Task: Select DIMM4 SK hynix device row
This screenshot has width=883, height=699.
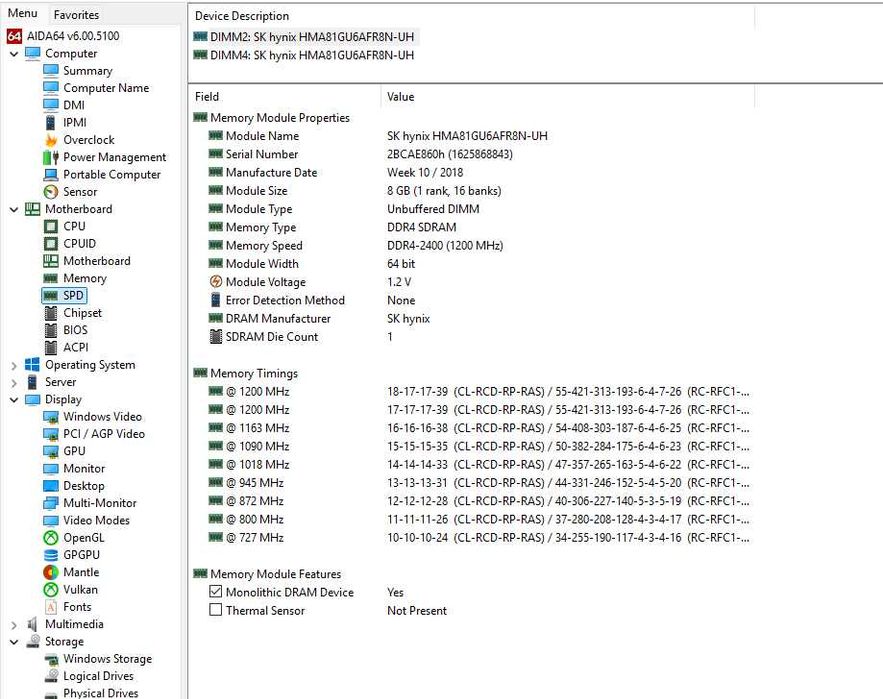Action: pyautogui.click(x=304, y=55)
